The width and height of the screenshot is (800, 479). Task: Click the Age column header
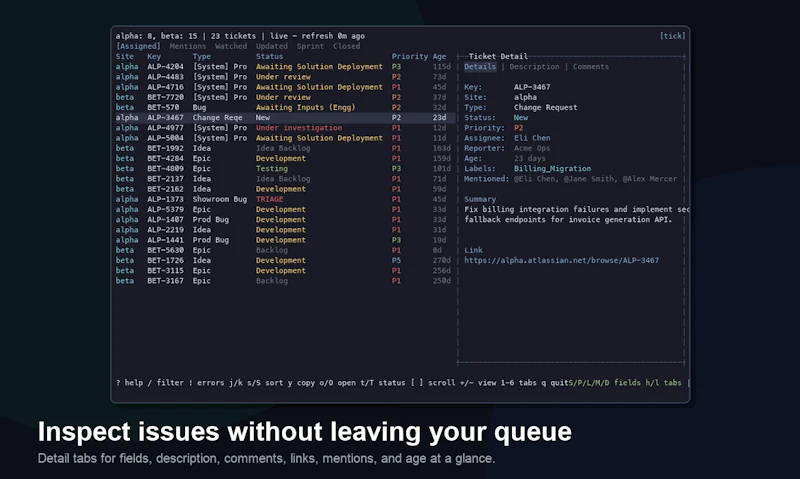point(439,57)
